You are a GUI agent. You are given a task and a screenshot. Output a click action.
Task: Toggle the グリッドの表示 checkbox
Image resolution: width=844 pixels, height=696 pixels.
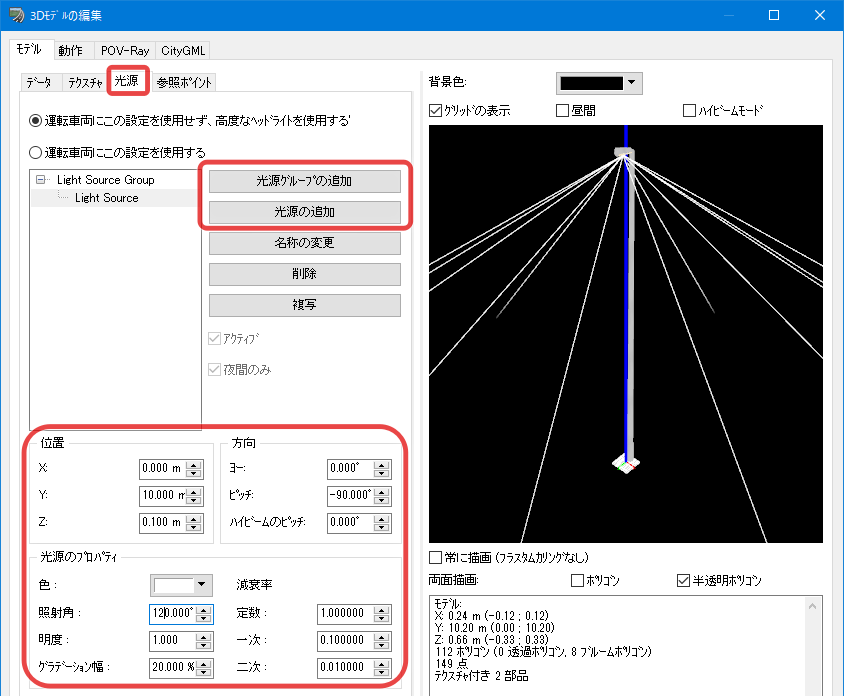(435, 110)
